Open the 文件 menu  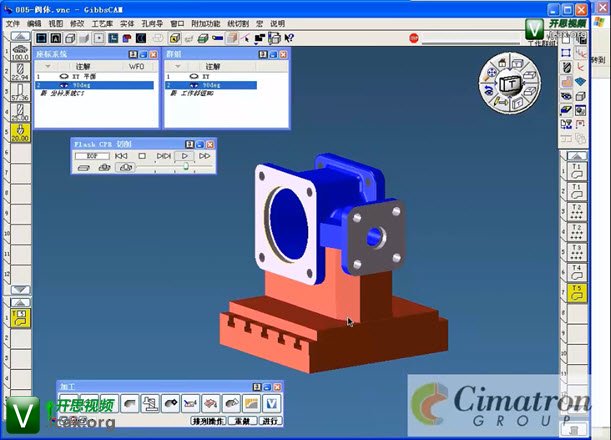tap(12, 24)
